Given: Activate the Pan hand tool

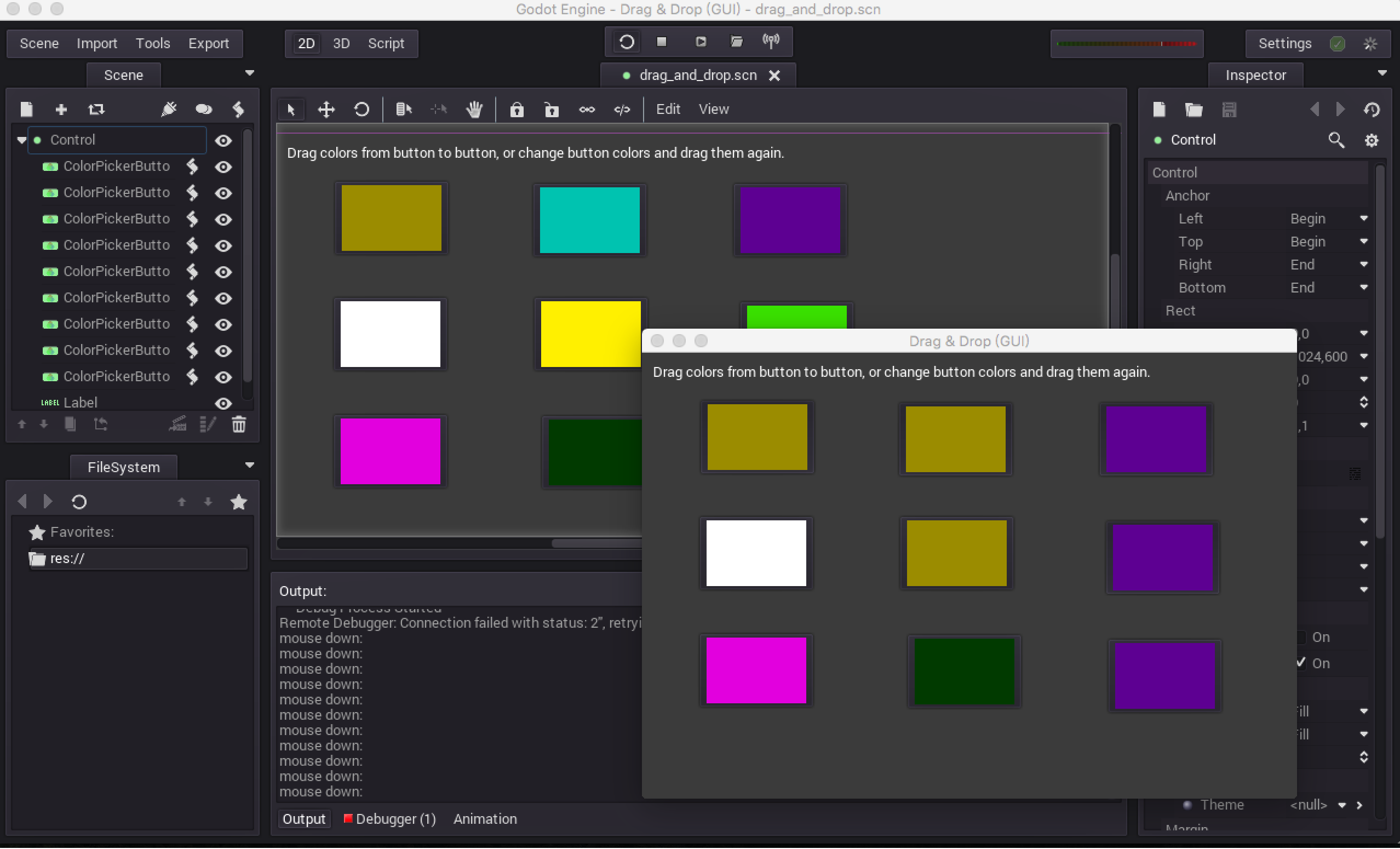Looking at the screenshot, I should coord(474,109).
